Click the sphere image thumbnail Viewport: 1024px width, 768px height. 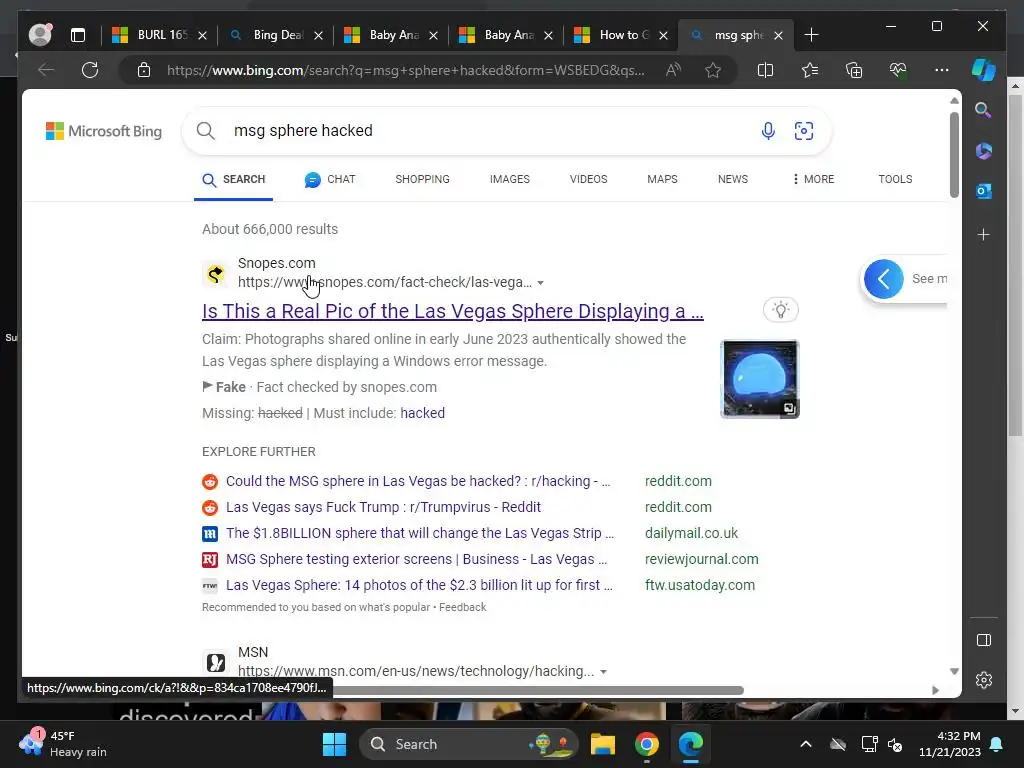pyautogui.click(x=760, y=379)
